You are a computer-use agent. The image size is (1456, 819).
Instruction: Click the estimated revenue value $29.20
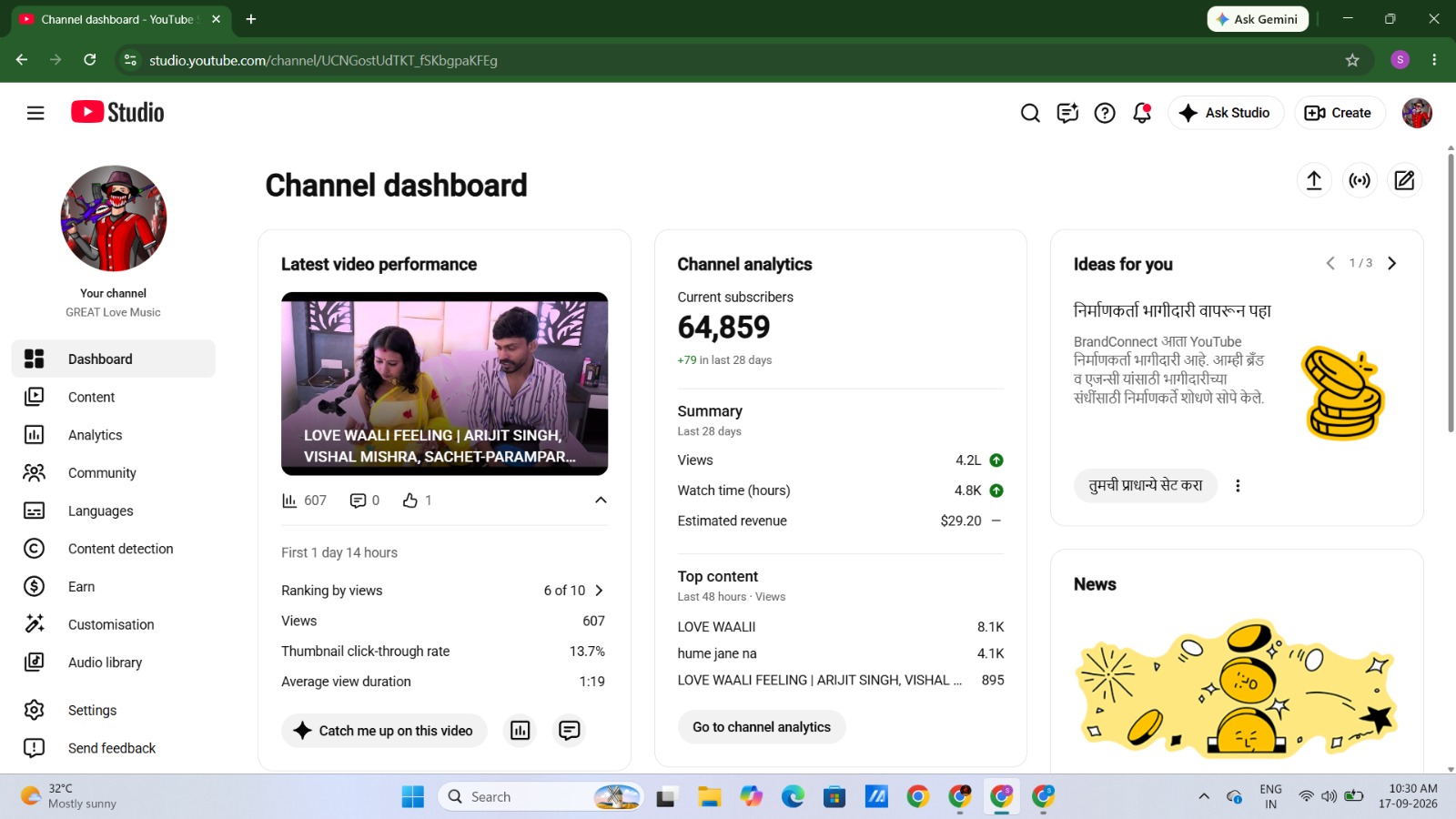[961, 521]
